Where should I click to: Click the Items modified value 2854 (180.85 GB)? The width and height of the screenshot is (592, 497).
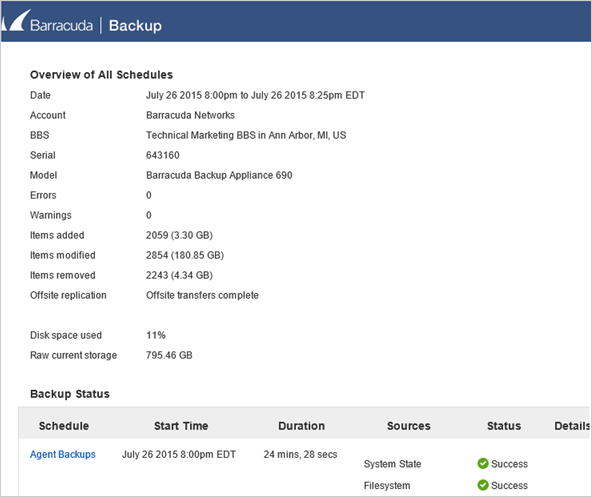click(x=185, y=255)
